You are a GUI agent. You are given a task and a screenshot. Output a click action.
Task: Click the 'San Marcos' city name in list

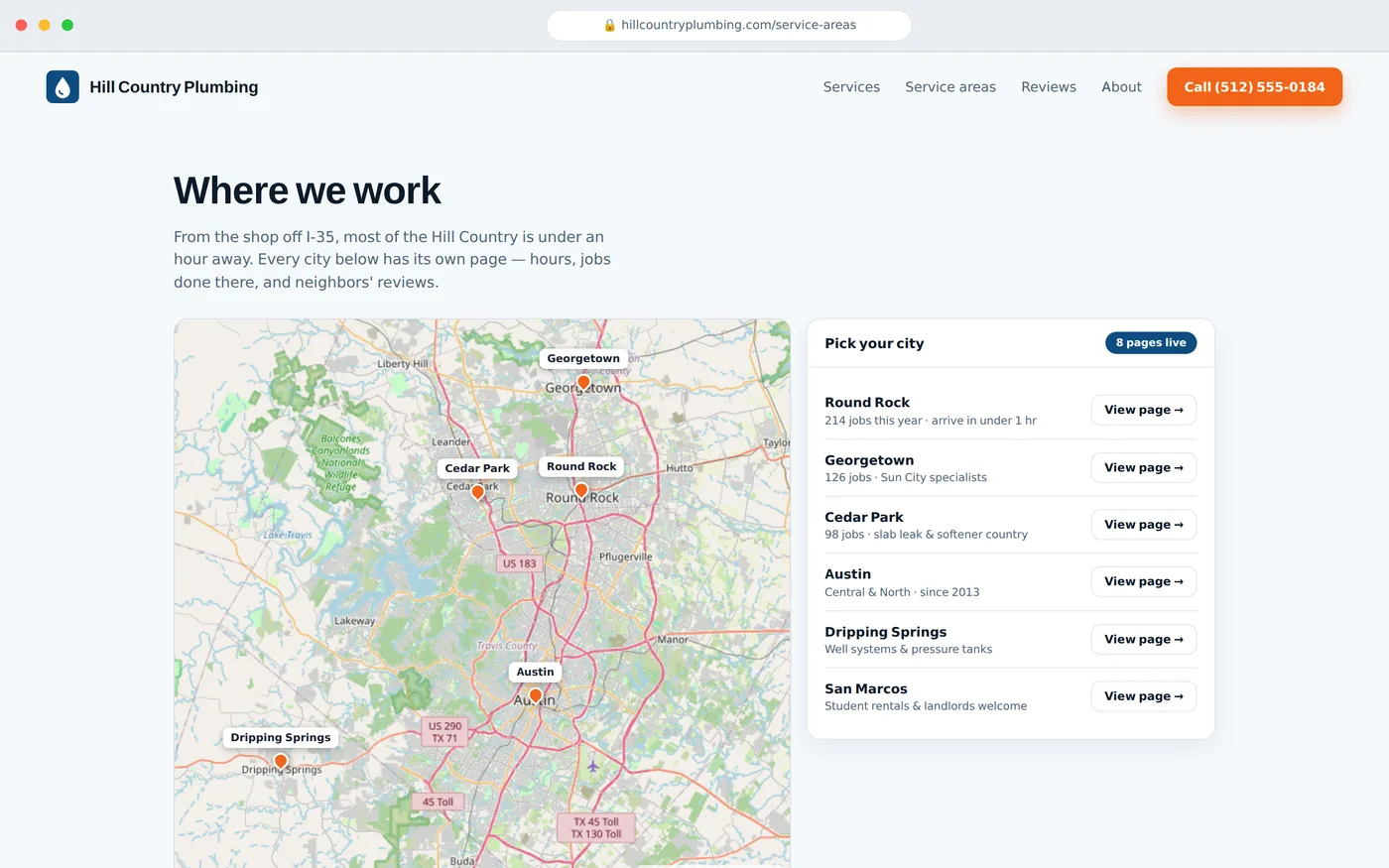click(866, 688)
